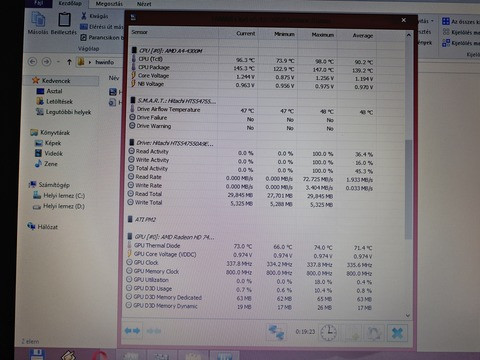Click the clock reset timer icon
This screenshot has width=480, height=360.
click(328, 333)
